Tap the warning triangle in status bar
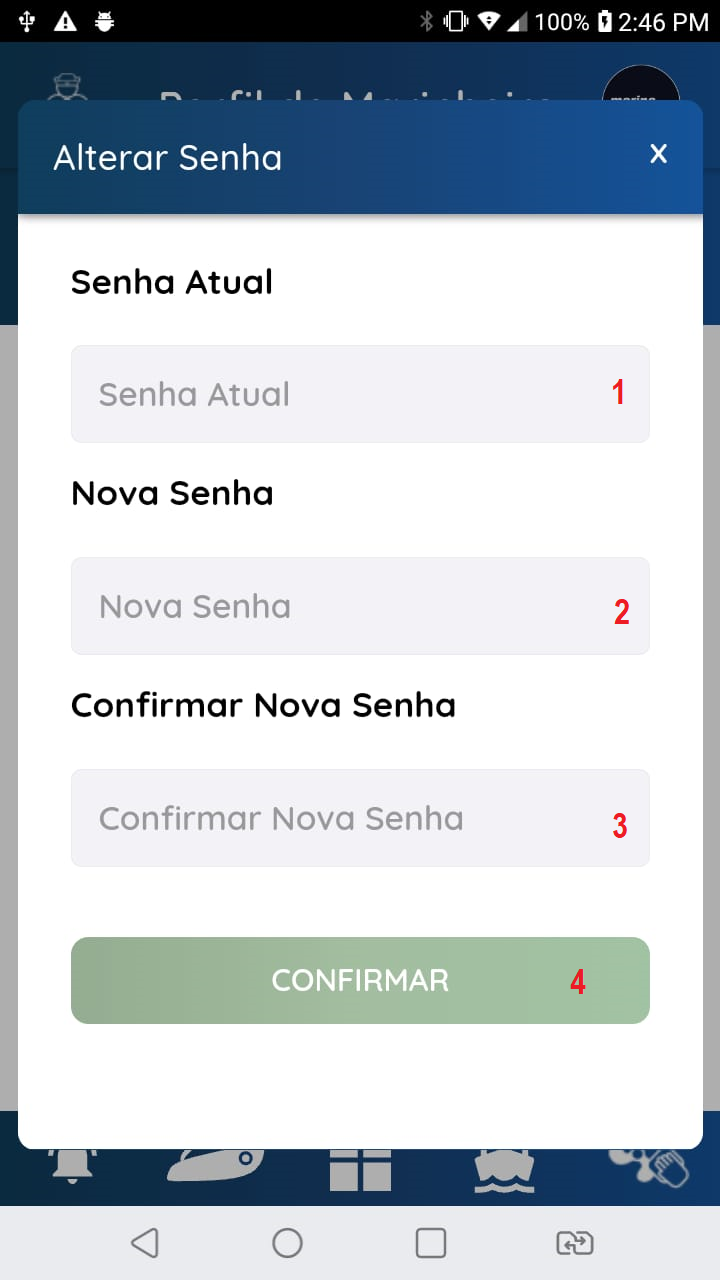 click(65, 21)
